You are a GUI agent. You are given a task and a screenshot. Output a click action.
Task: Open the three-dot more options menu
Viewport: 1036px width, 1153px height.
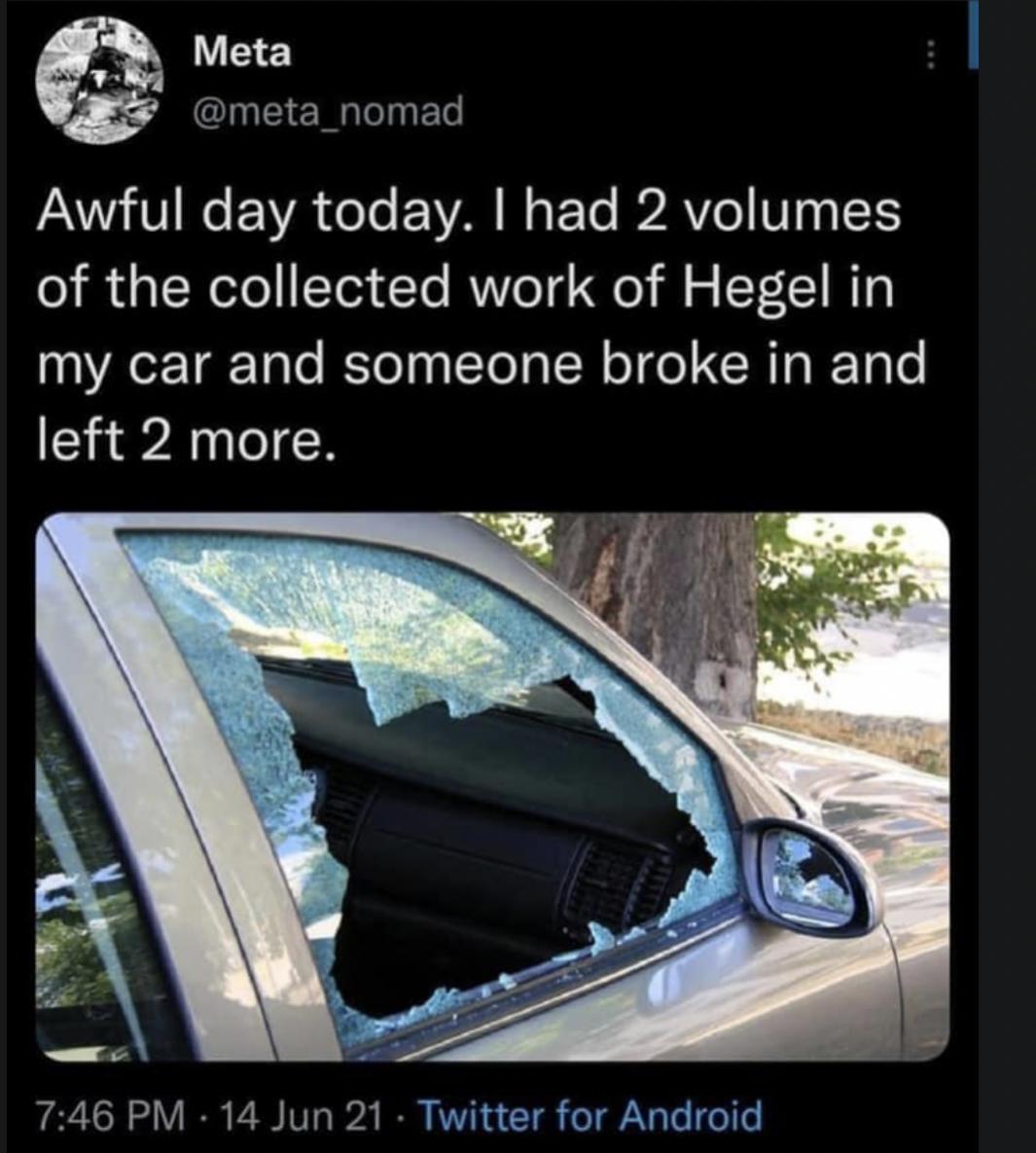(929, 54)
